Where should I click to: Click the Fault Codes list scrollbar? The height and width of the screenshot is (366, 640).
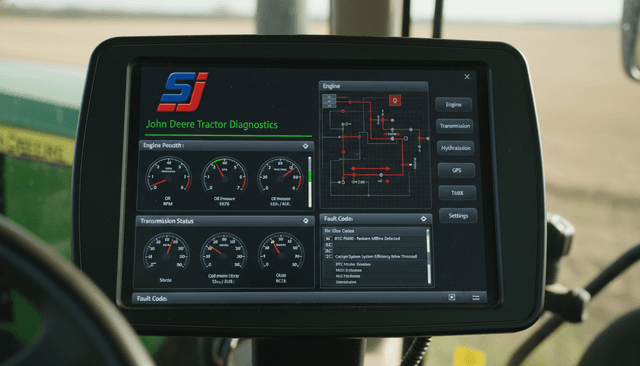coord(428,256)
